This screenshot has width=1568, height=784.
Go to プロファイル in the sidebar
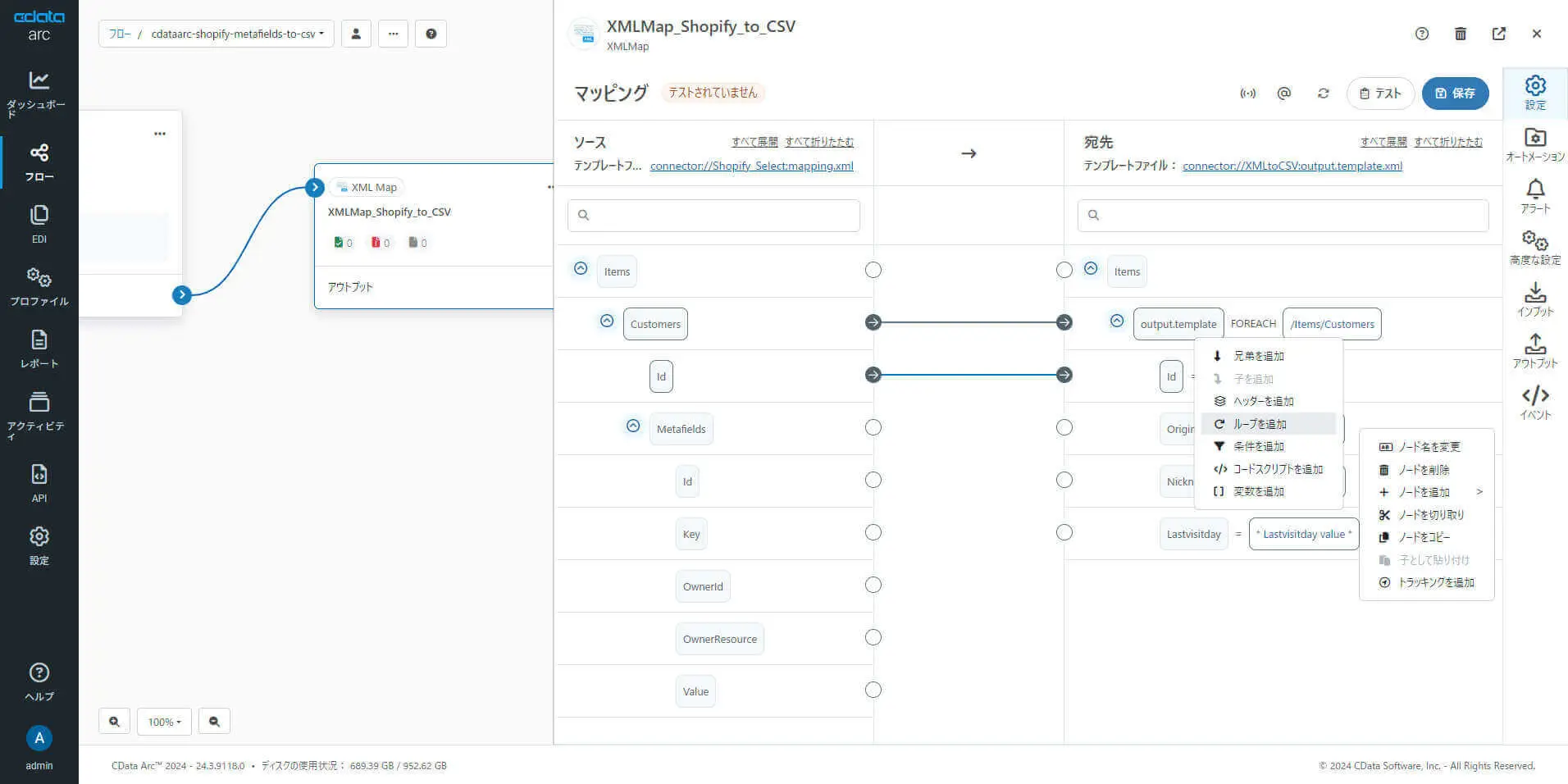39,286
